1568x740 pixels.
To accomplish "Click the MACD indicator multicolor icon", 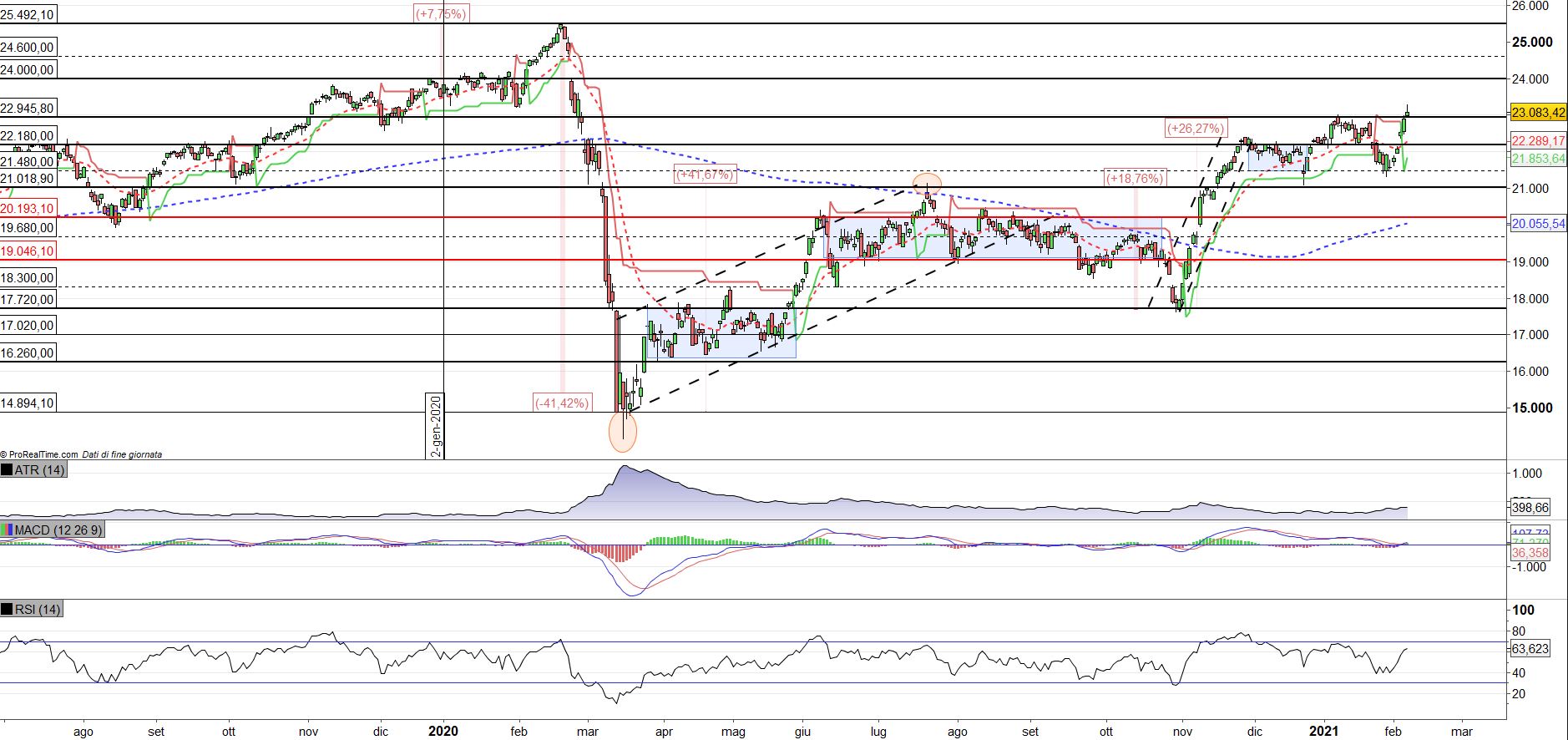I will click(x=8, y=530).
